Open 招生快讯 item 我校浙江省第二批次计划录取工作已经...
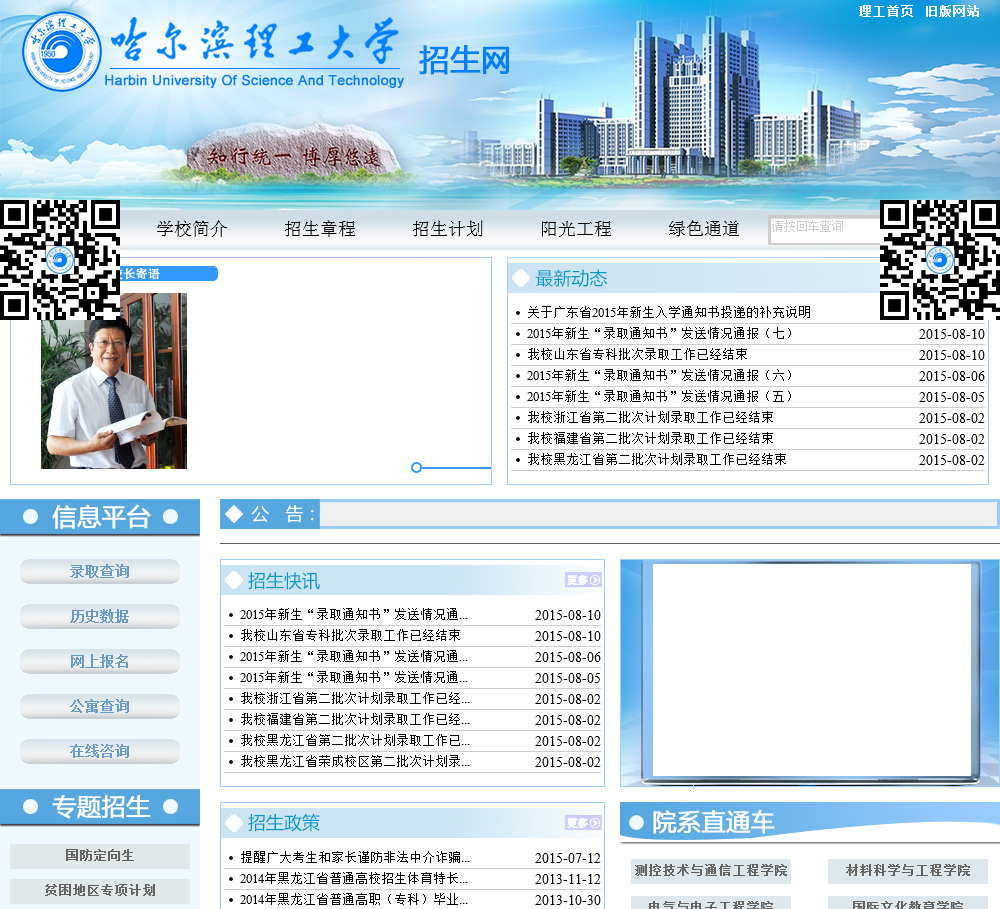This screenshot has height=909, width=1000. (355, 698)
